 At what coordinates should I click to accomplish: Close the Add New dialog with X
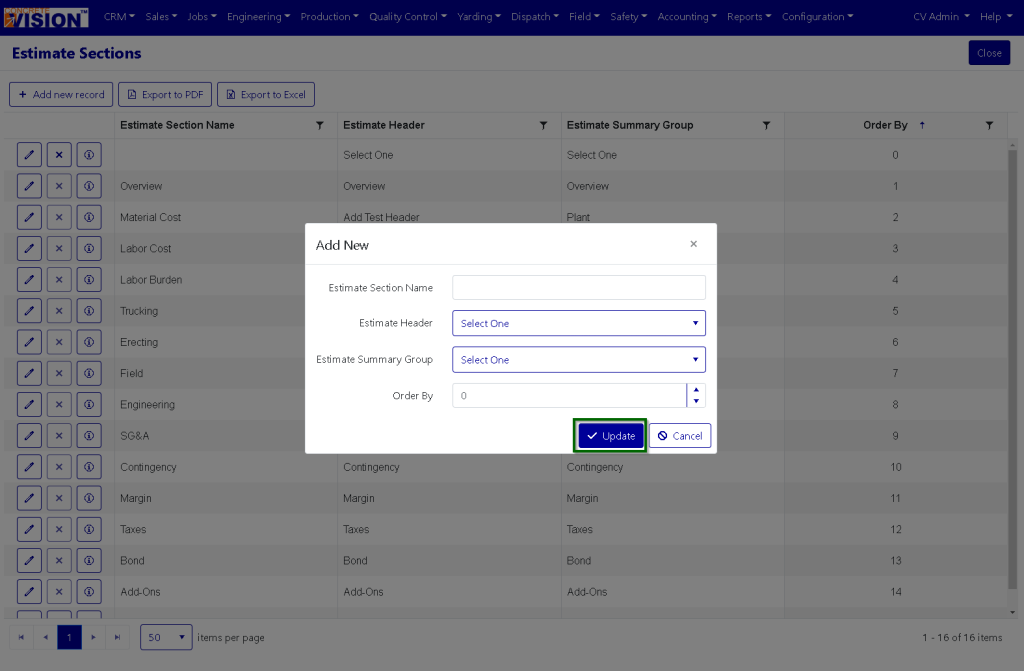click(x=694, y=244)
